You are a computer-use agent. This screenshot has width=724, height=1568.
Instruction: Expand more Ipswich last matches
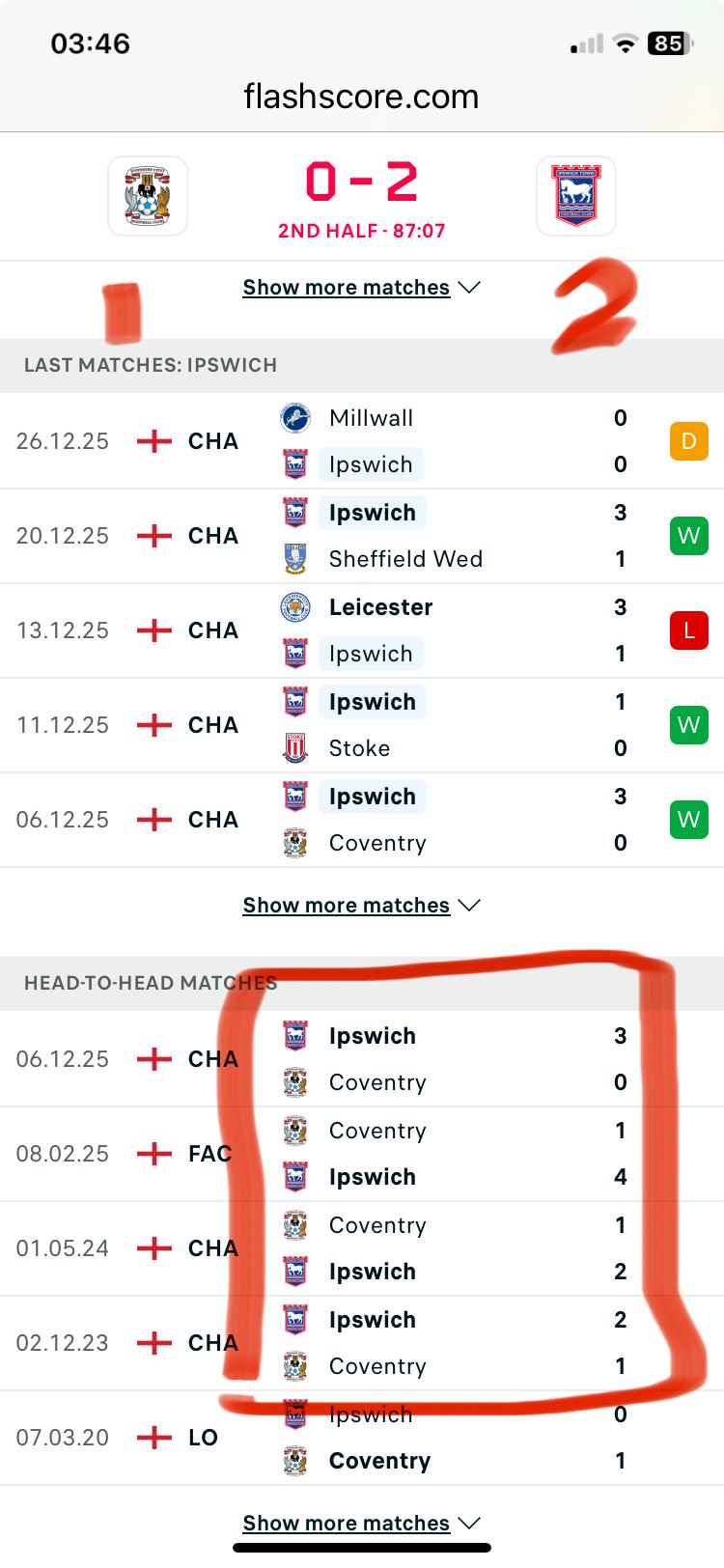coord(361,906)
